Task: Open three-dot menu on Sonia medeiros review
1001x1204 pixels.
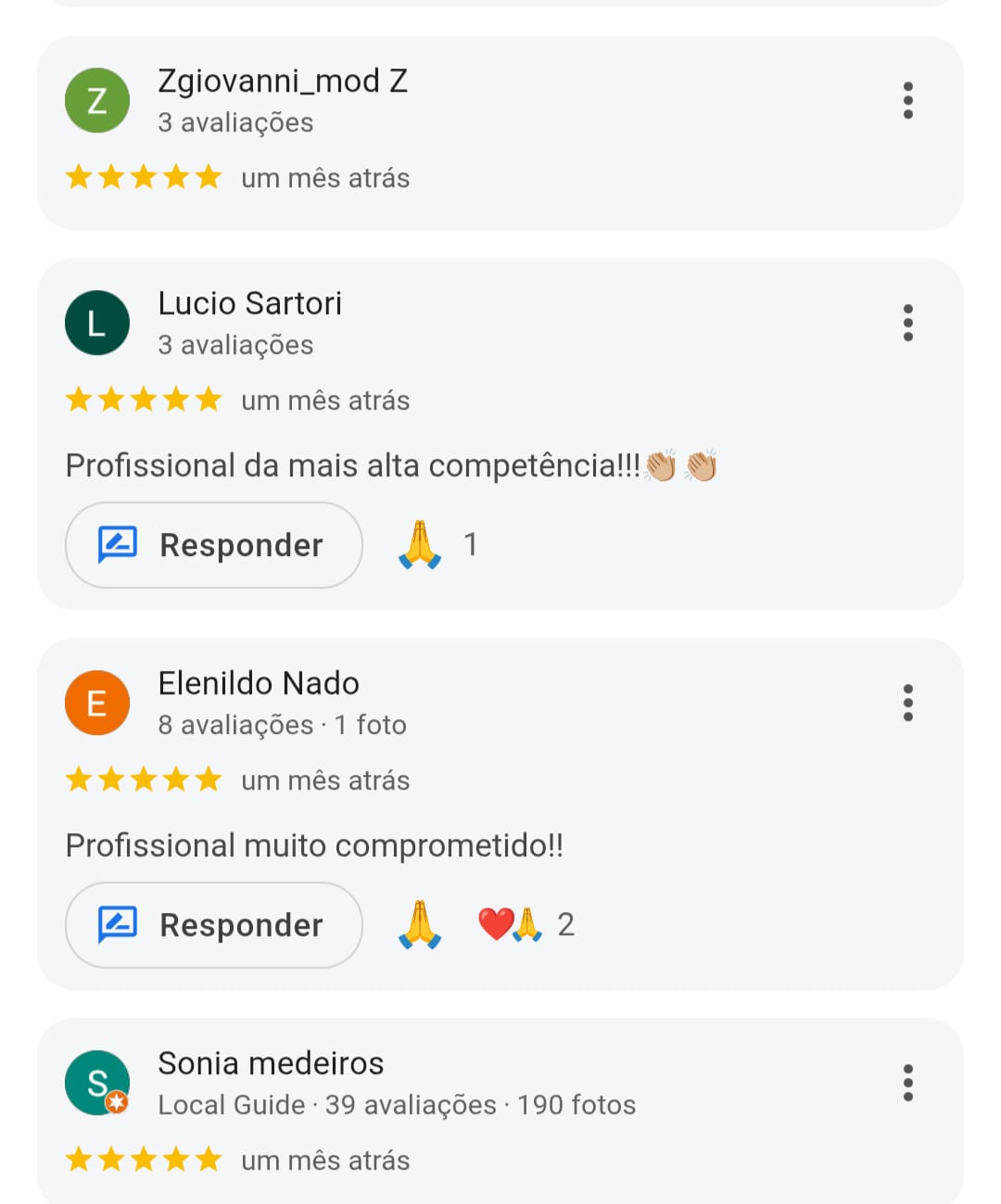Action: (x=908, y=1083)
